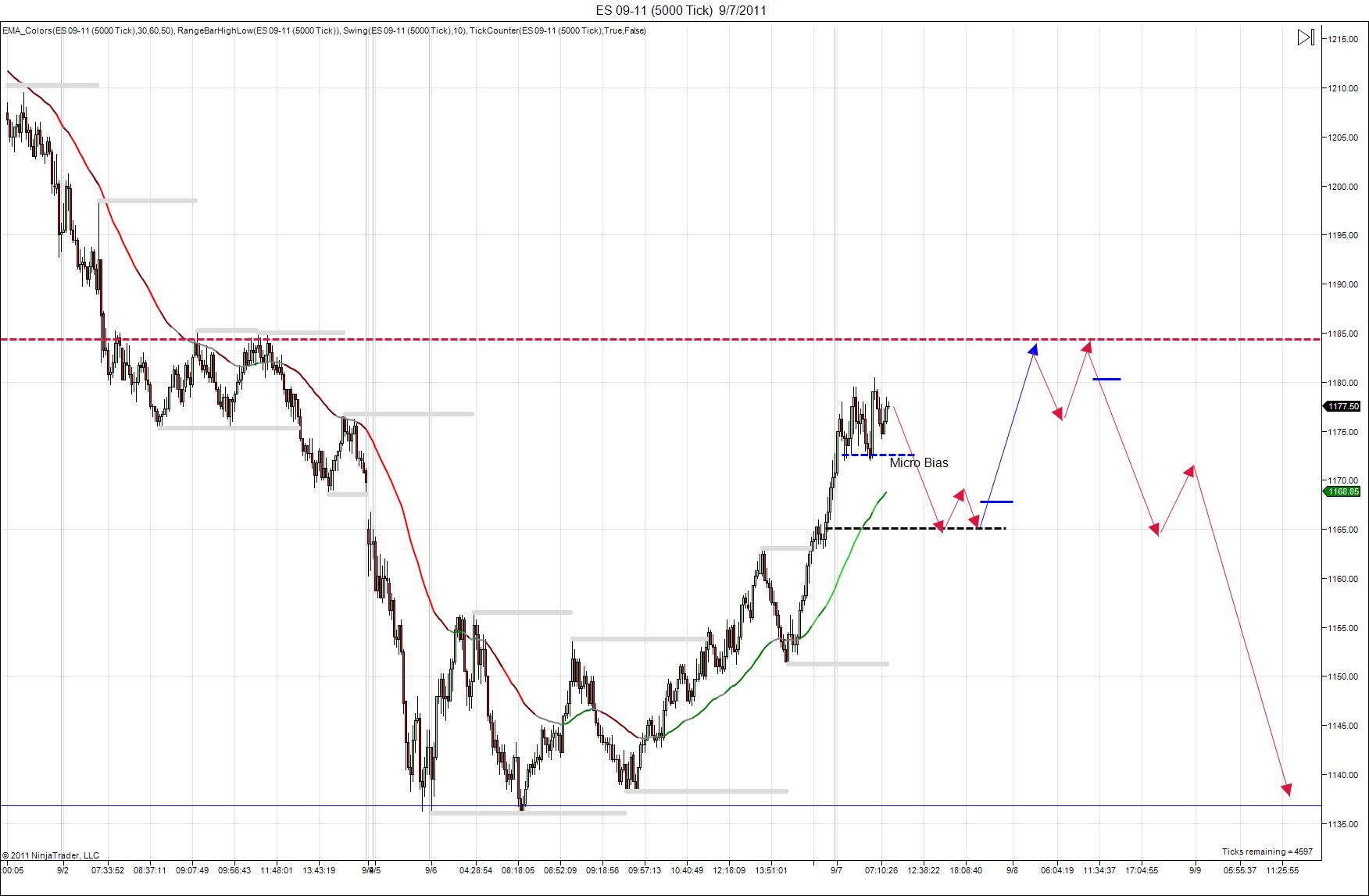Click the "04:28:54" time axis label
Screen dimensions: 1369x896
[x=476, y=870]
